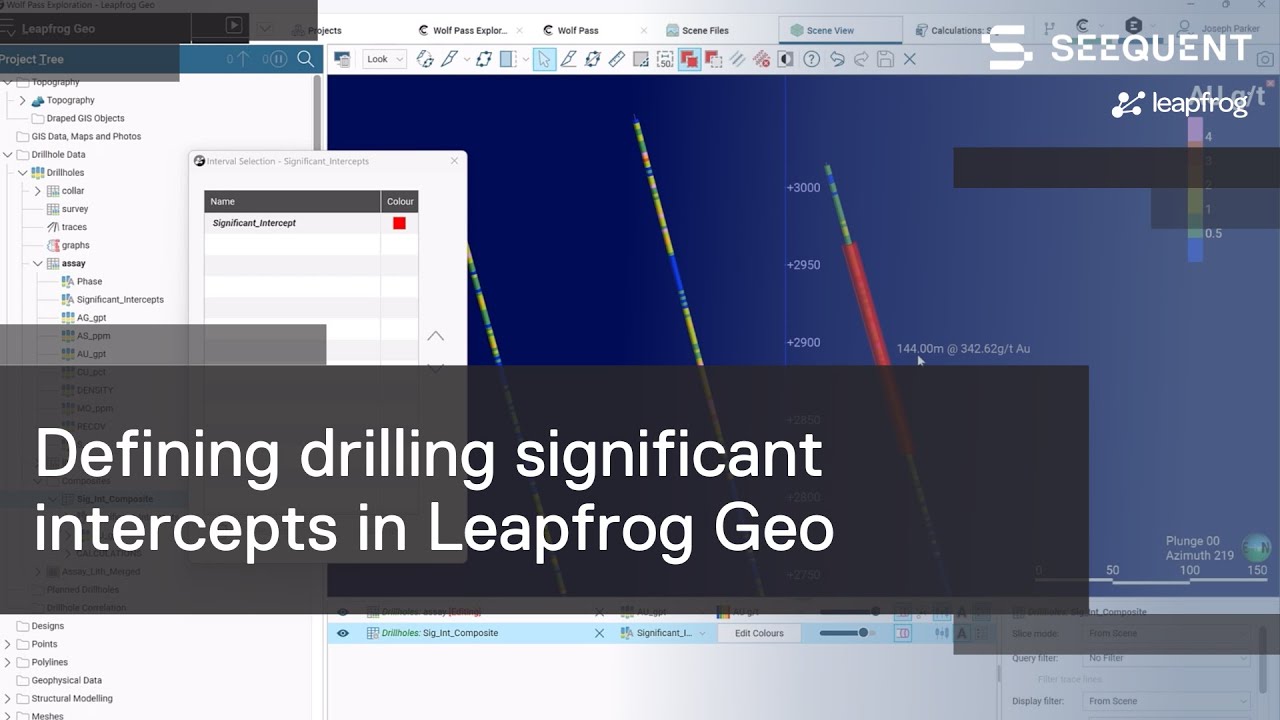Click the Edit Colours button
The image size is (1280, 720).
pos(760,633)
